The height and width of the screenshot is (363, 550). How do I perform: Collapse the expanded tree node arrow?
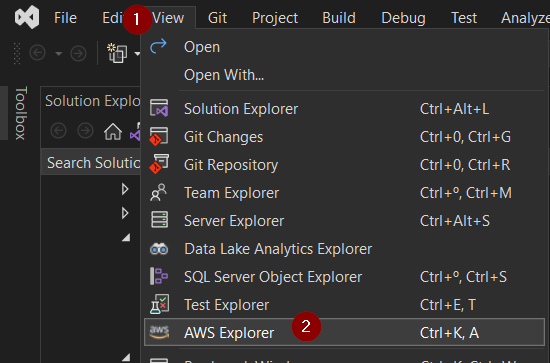click(x=126, y=237)
